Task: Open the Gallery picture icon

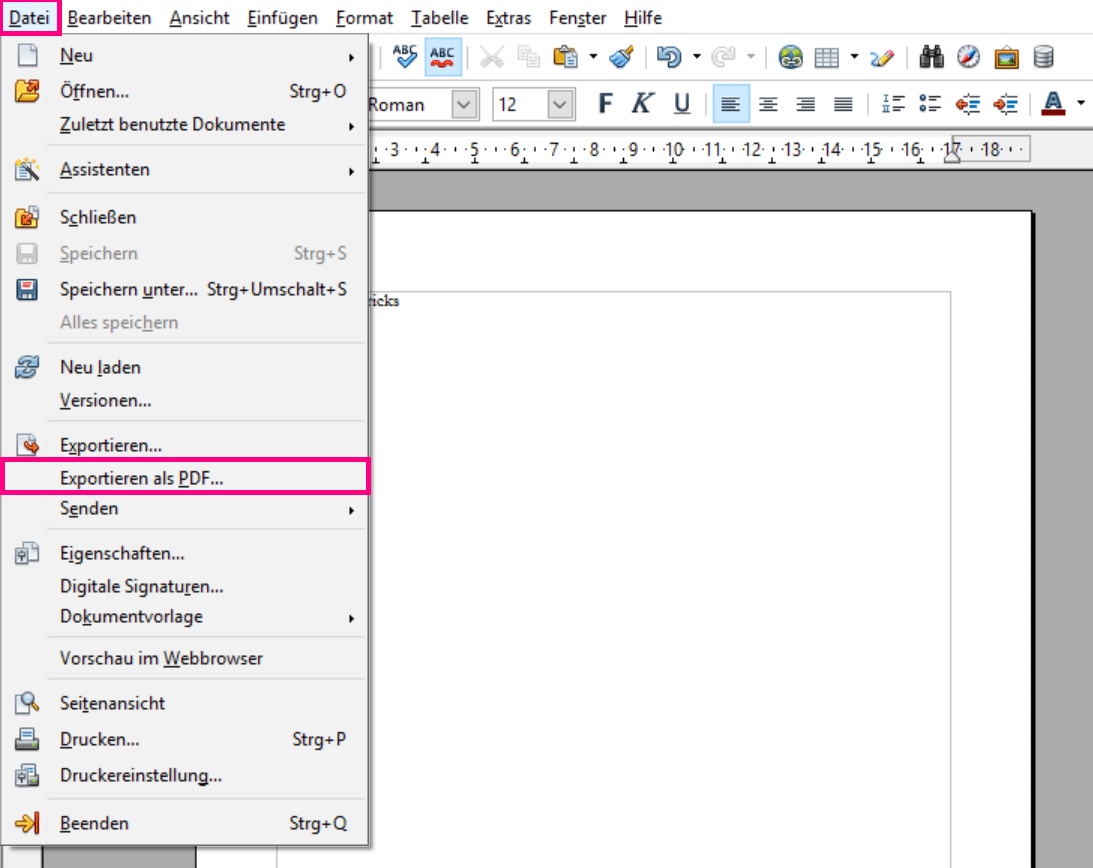Action: point(1006,56)
